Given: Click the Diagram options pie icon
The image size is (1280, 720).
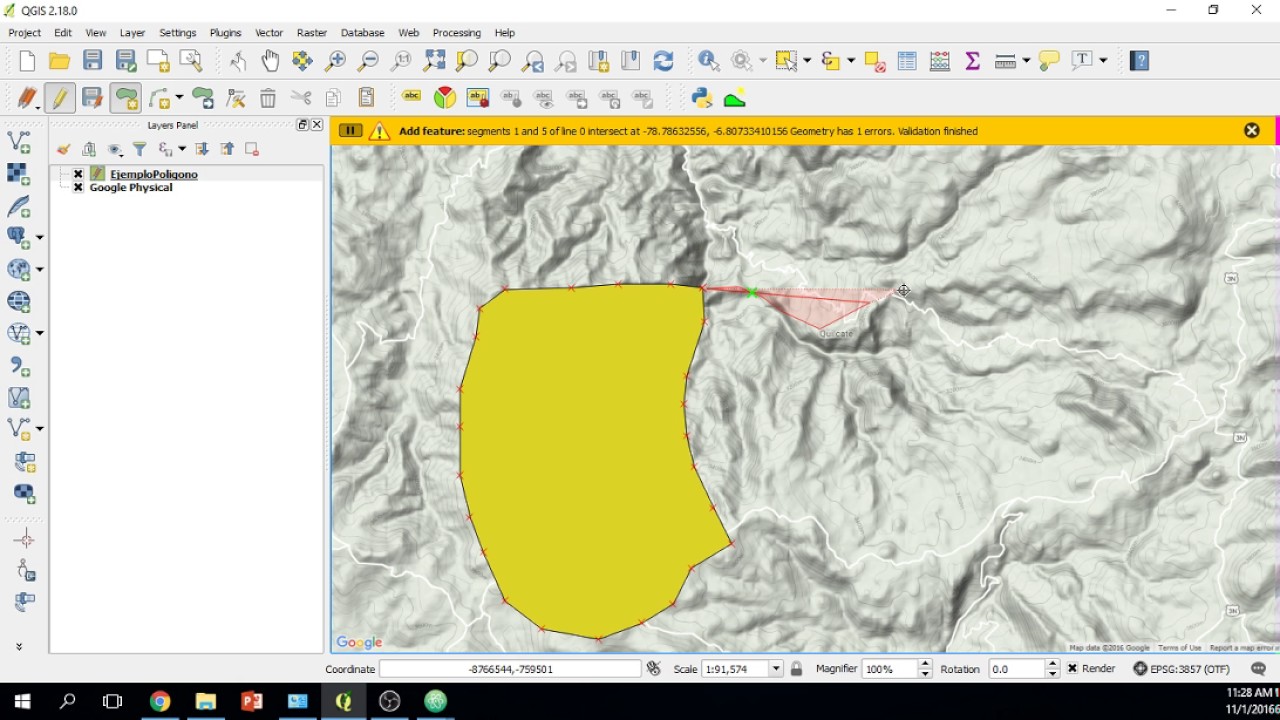Looking at the screenshot, I should pos(445,98).
